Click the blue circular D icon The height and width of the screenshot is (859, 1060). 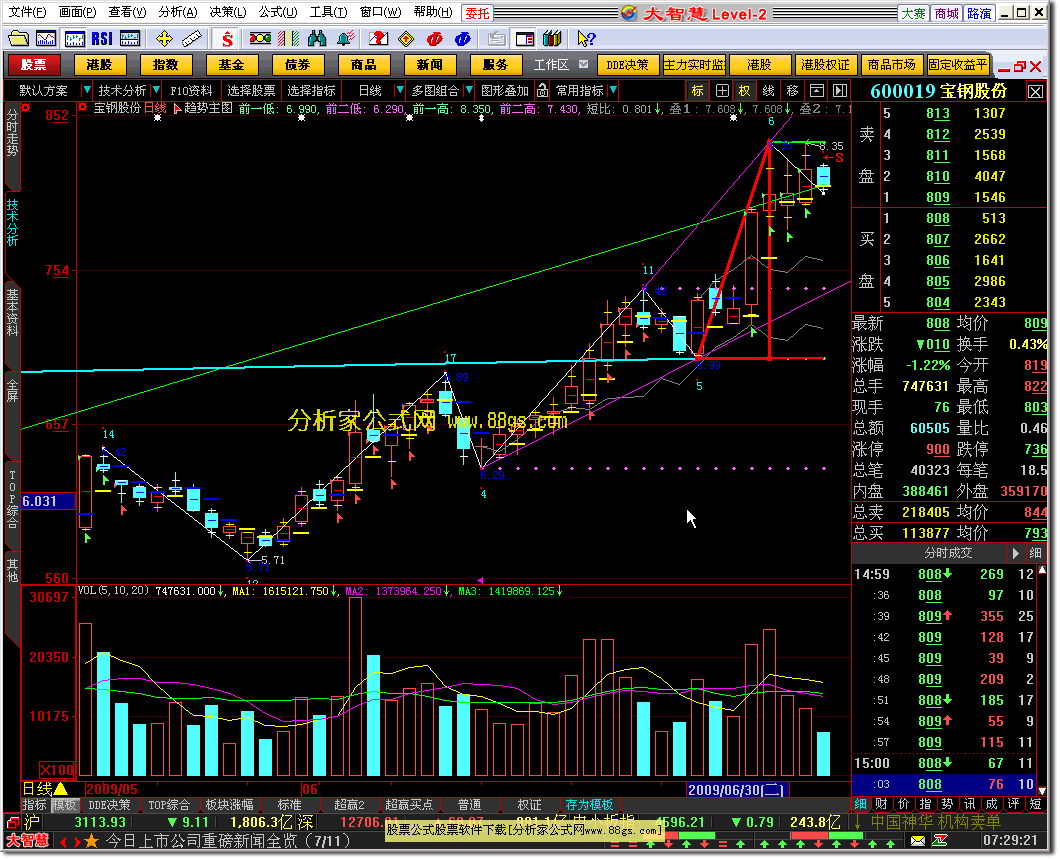462,39
